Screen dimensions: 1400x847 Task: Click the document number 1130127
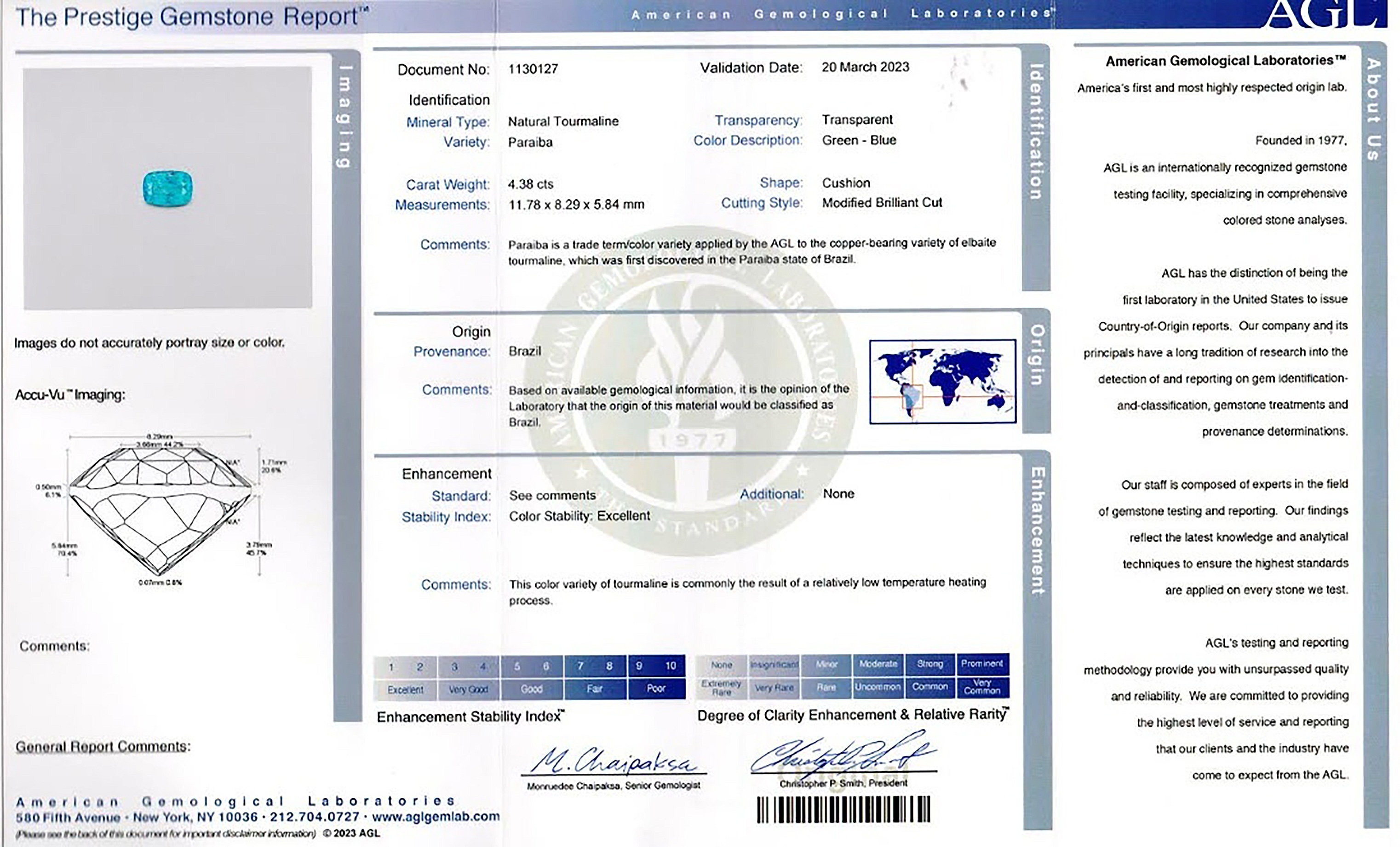coord(533,69)
